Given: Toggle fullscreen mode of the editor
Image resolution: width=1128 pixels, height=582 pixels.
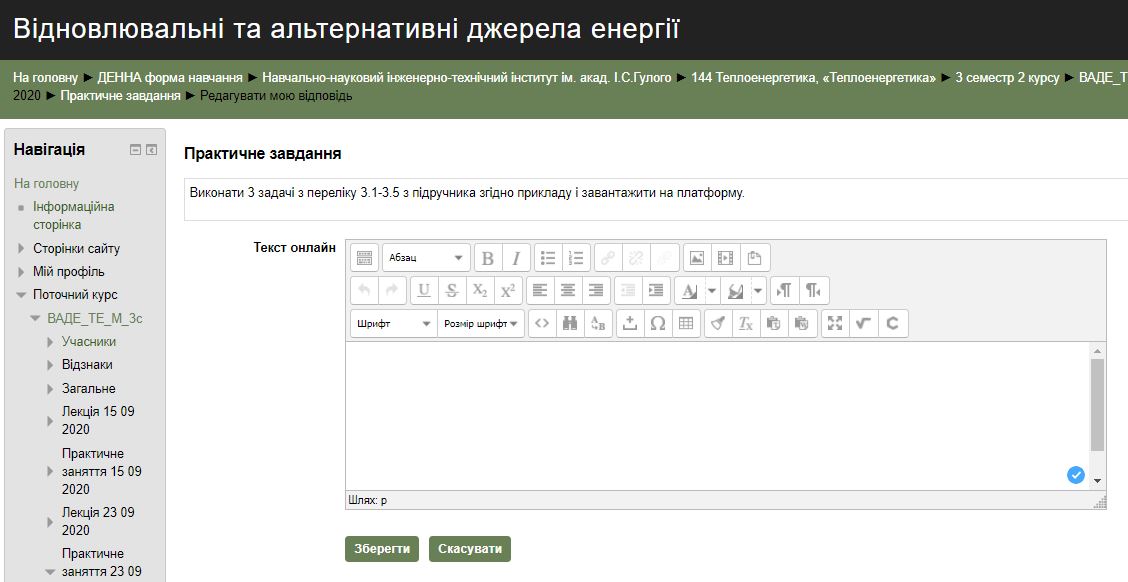Looking at the screenshot, I should [x=835, y=323].
